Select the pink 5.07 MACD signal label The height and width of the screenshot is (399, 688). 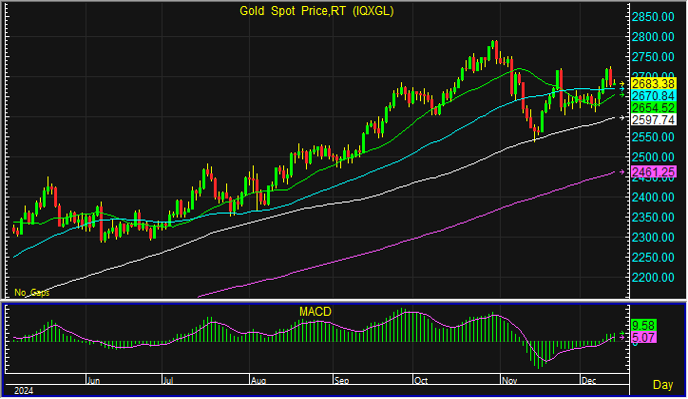pos(643,338)
